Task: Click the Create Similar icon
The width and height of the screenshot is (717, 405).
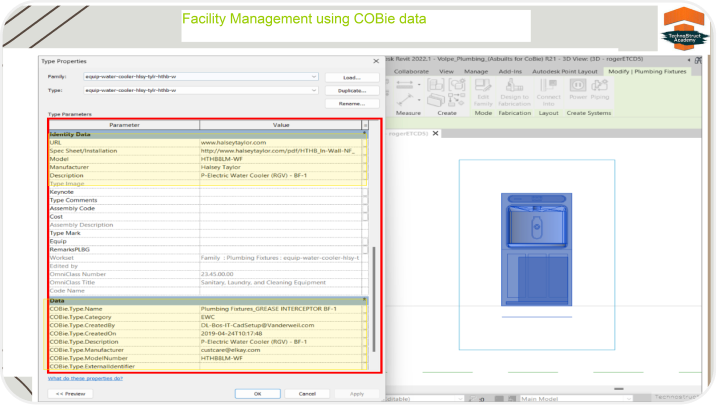Action: coord(456,100)
